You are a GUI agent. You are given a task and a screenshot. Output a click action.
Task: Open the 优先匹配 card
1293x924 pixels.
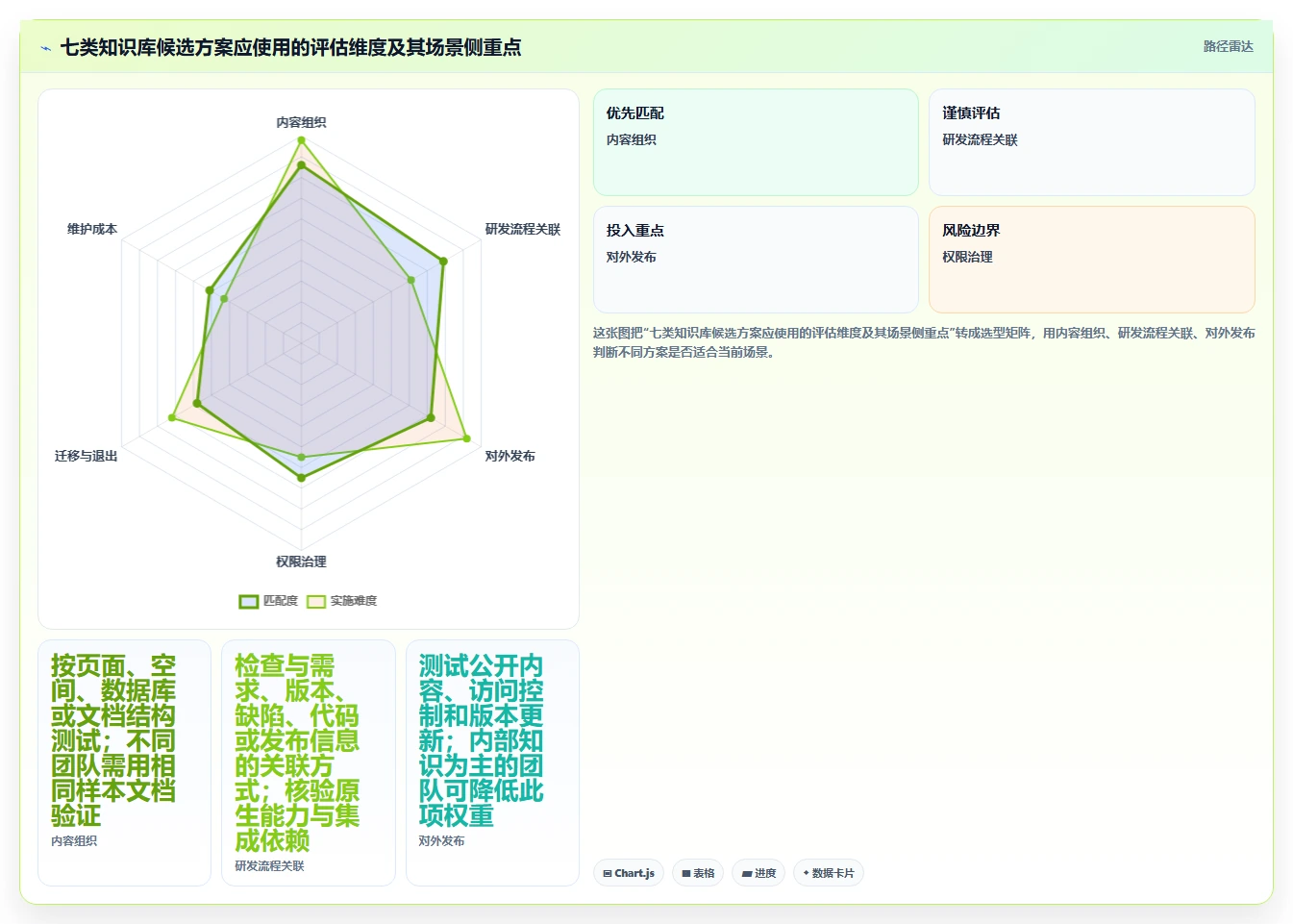756,142
